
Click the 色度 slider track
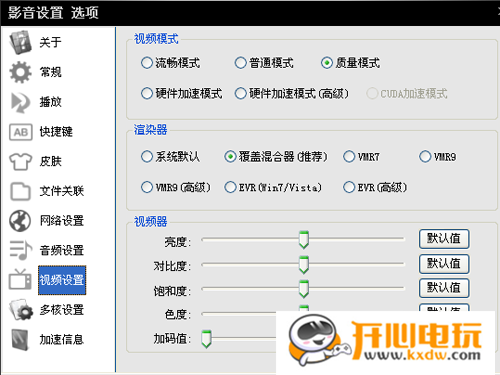tap(239, 314)
